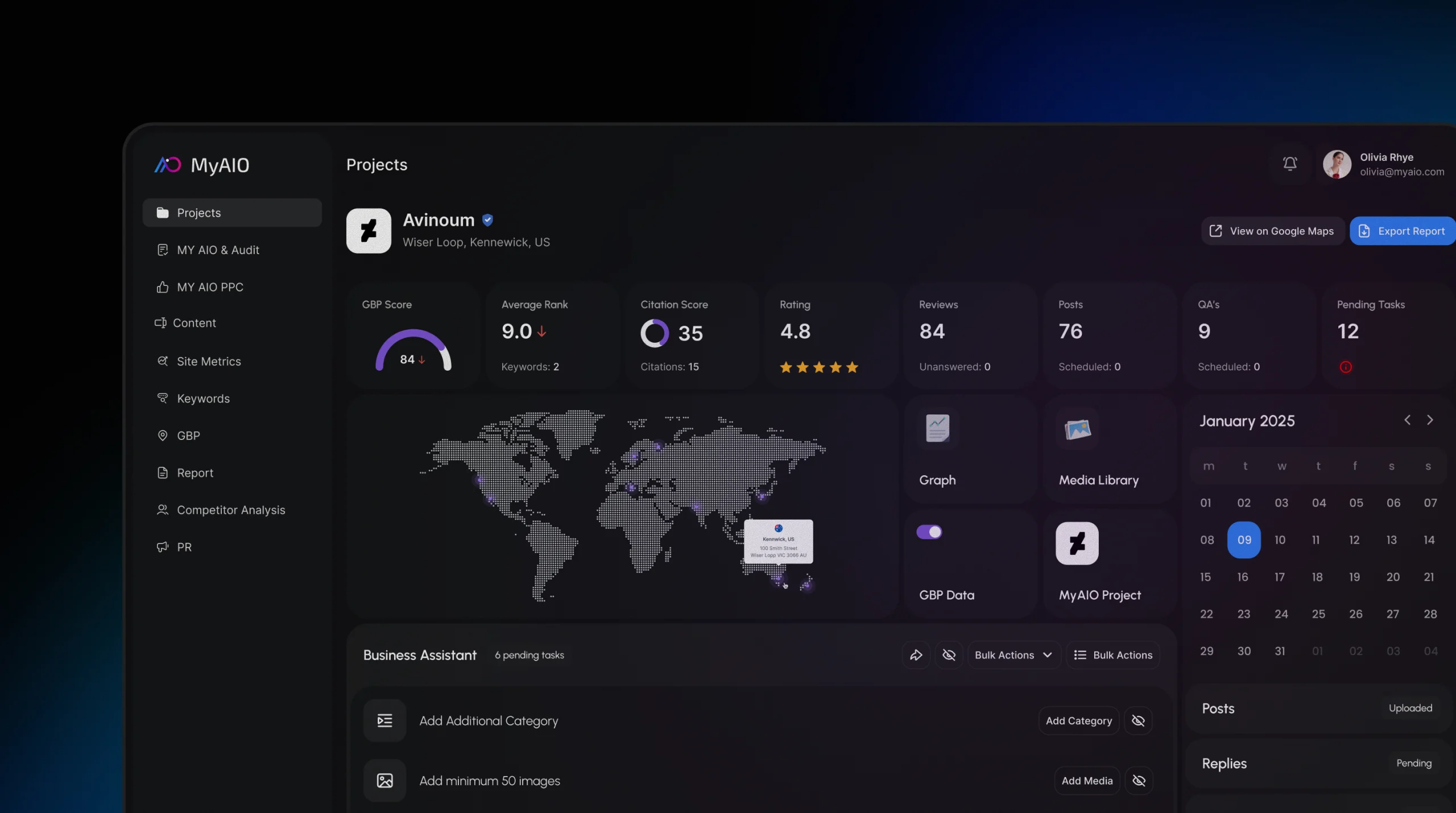Click the Posts 76 stat card
Image resolution: width=1456 pixels, height=813 pixels.
pyautogui.click(x=1110, y=335)
